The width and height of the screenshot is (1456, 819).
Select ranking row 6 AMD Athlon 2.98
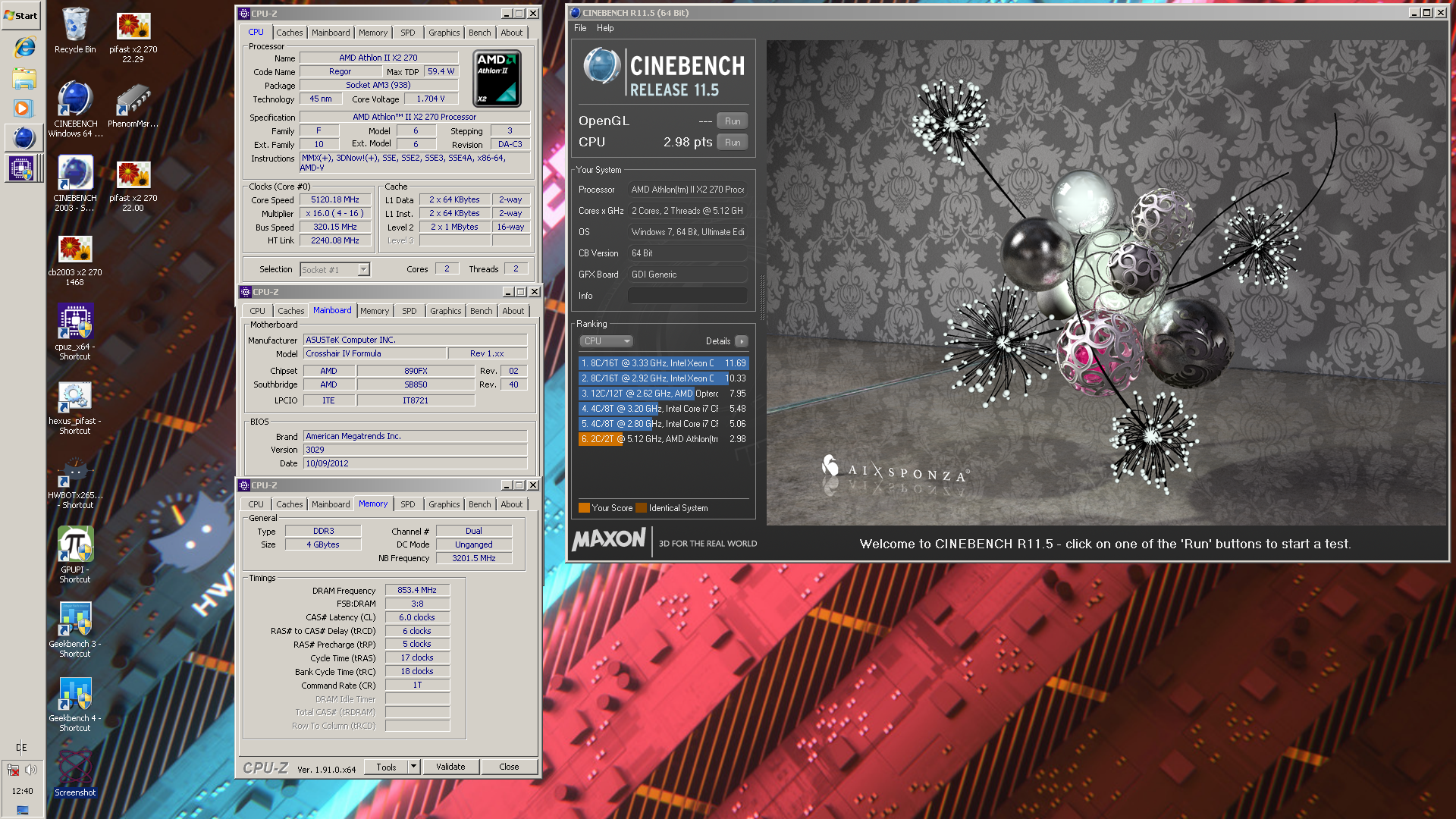(x=664, y=439)
